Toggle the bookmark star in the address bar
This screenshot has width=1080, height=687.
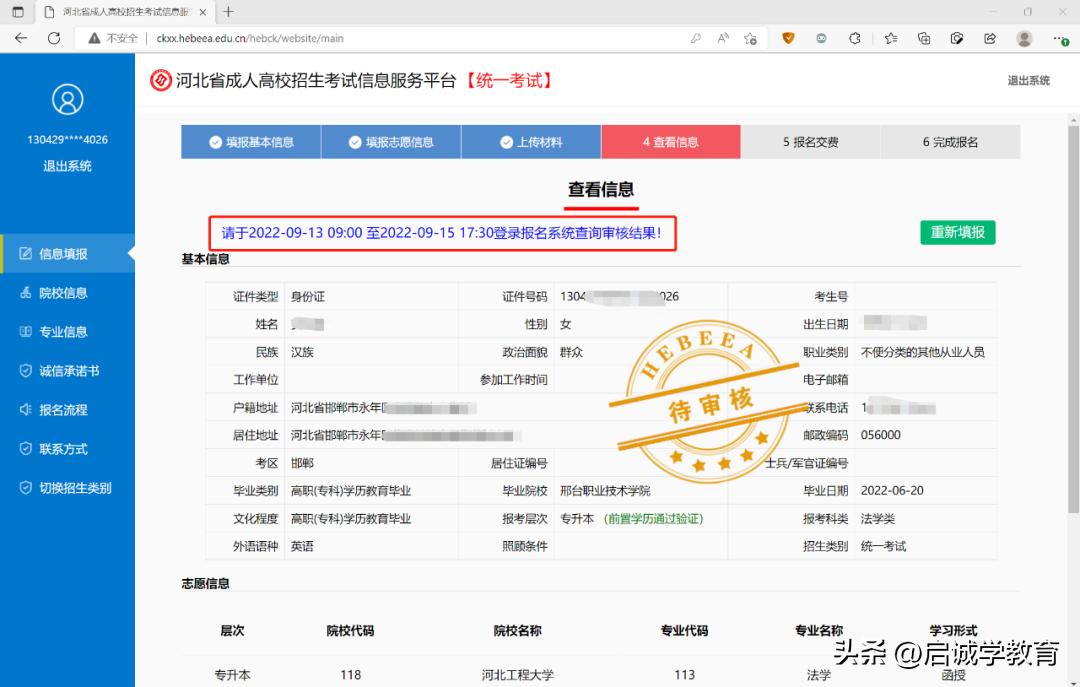coord(750,36)
